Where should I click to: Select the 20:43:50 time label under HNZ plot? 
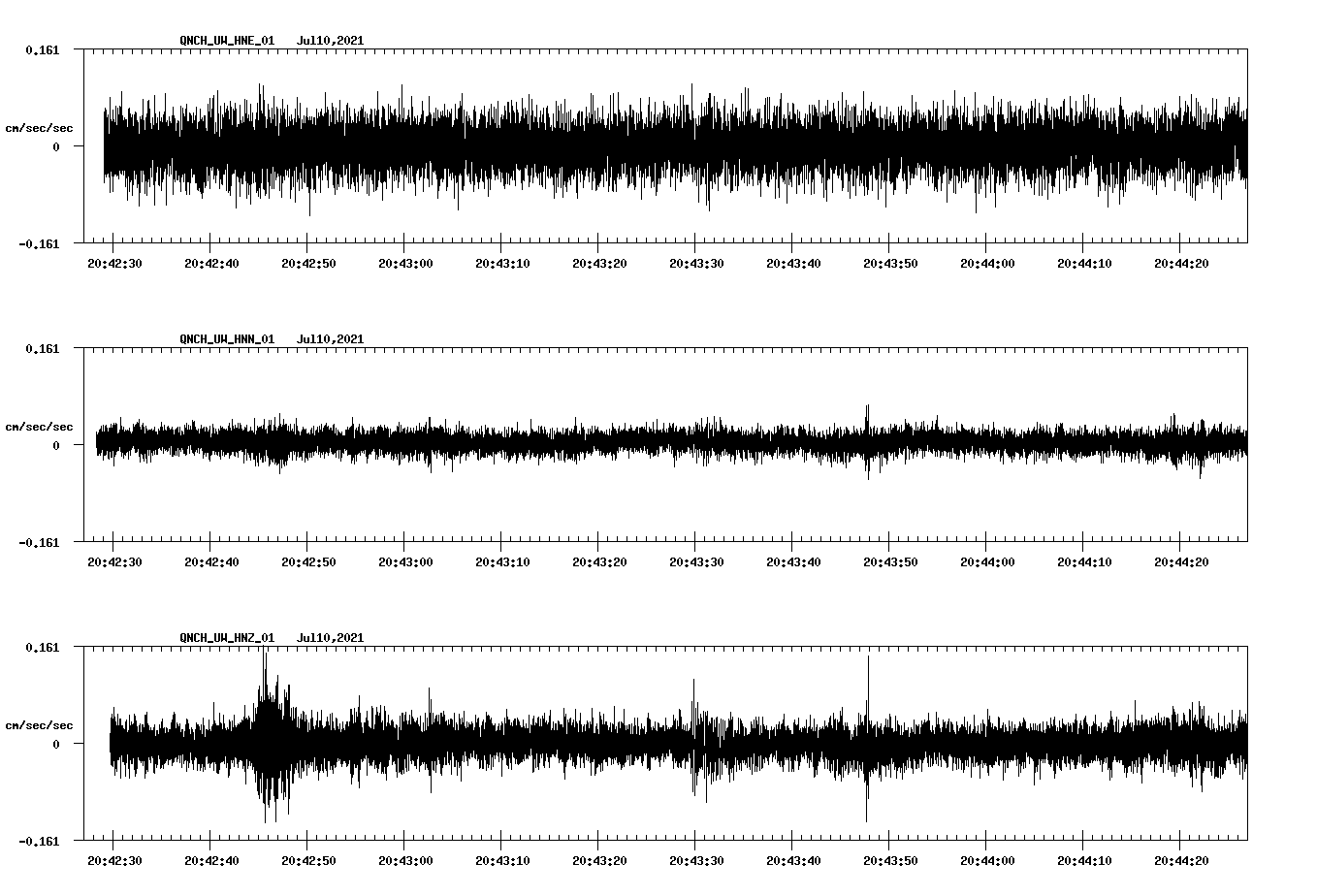coord(890,860)
